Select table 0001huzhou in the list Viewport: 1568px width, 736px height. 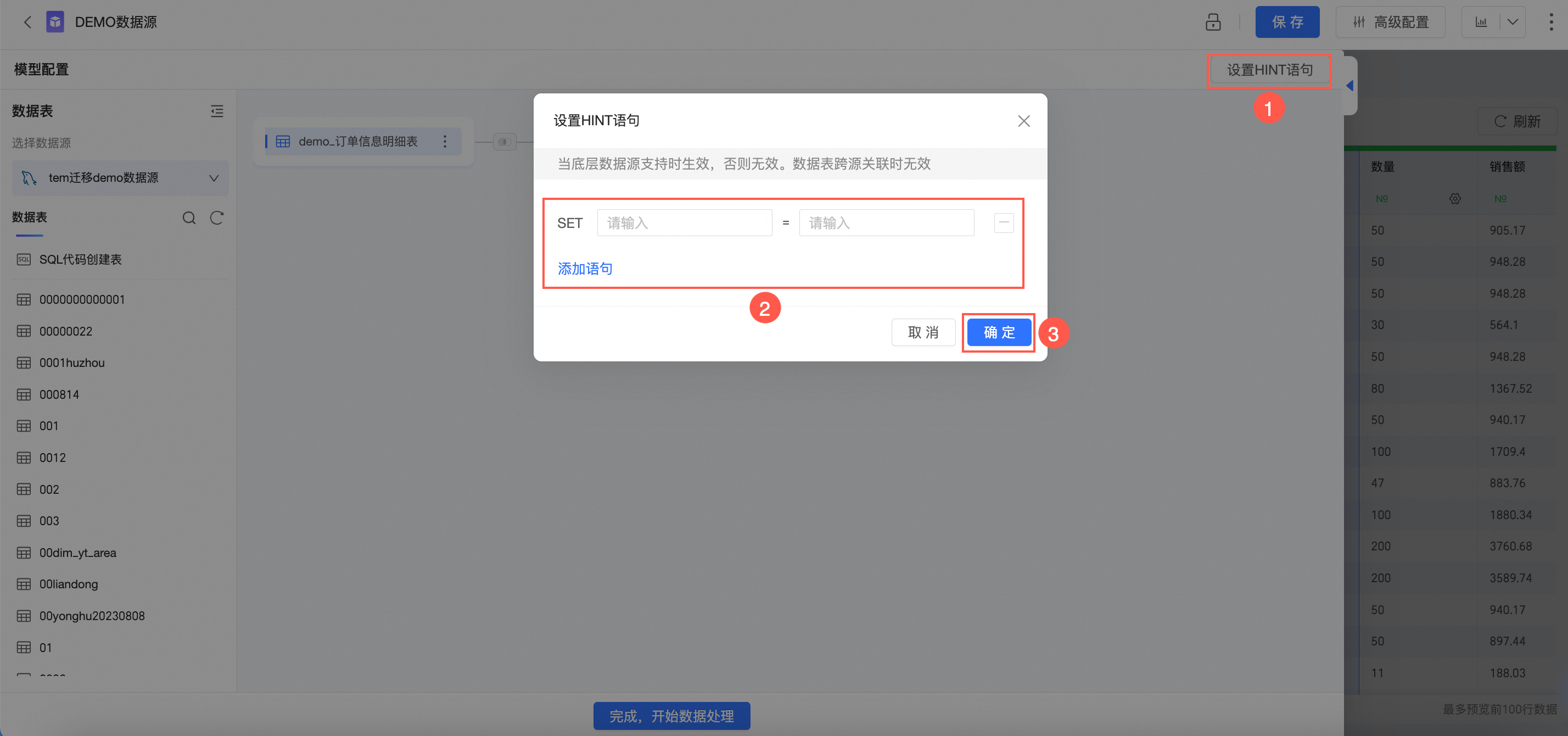click(72, 363)
